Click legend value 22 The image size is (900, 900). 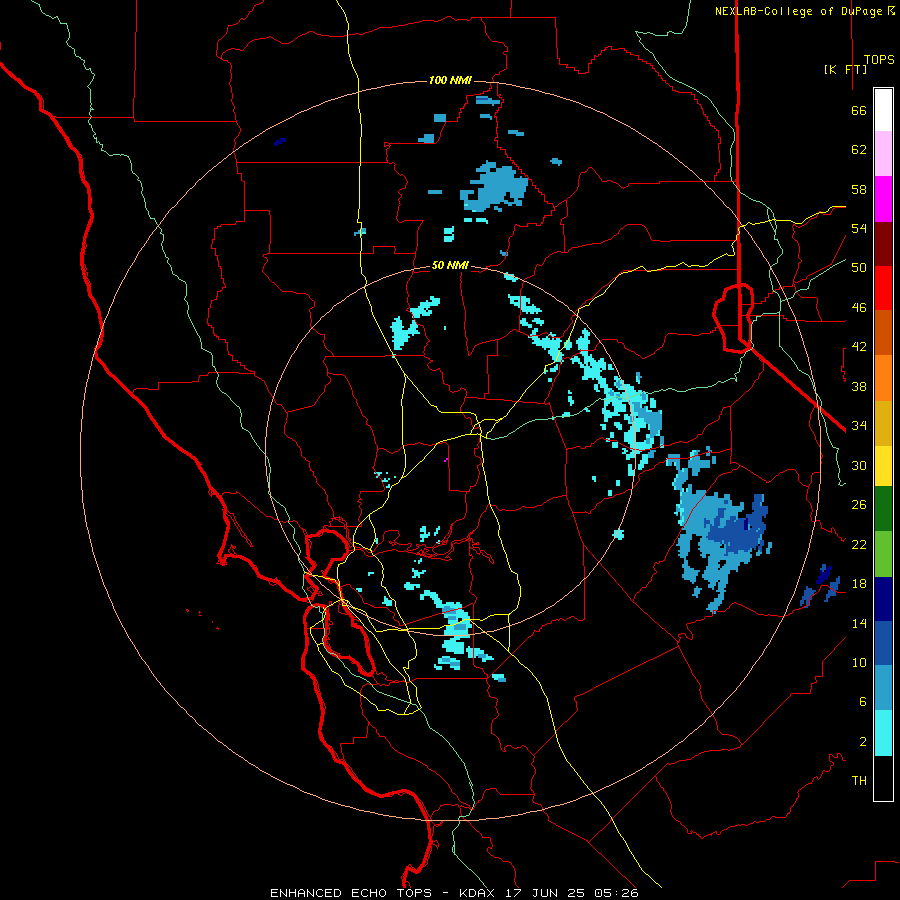tap(859, 544)
